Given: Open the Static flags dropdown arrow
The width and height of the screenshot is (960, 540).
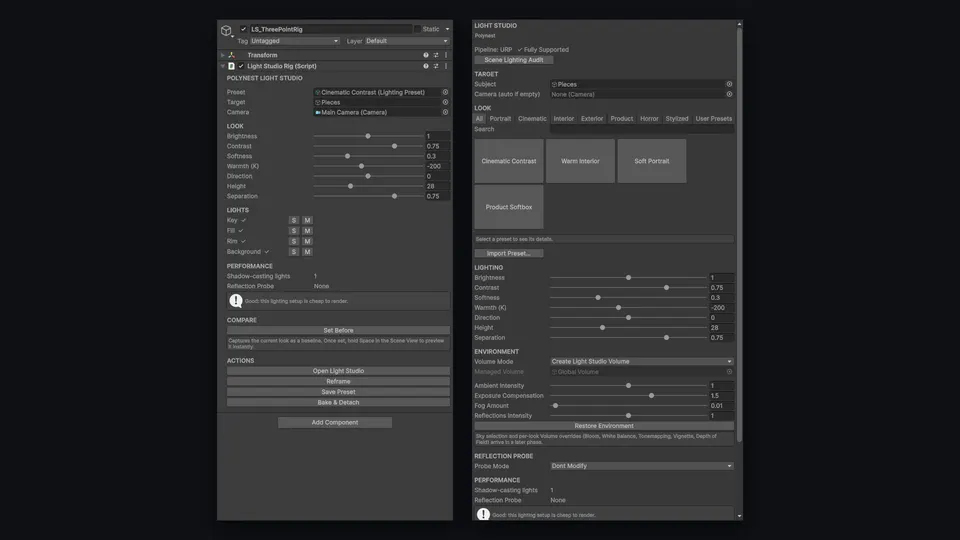Looking at the screenshot, I should [x=447, y=29].
